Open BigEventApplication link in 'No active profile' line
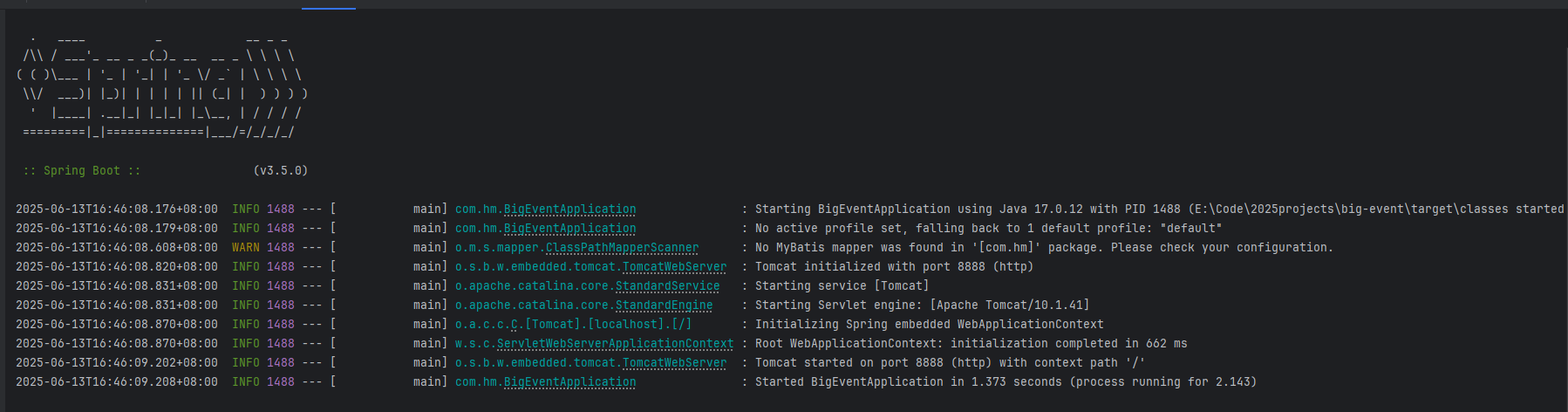 [x=569, y=229]
